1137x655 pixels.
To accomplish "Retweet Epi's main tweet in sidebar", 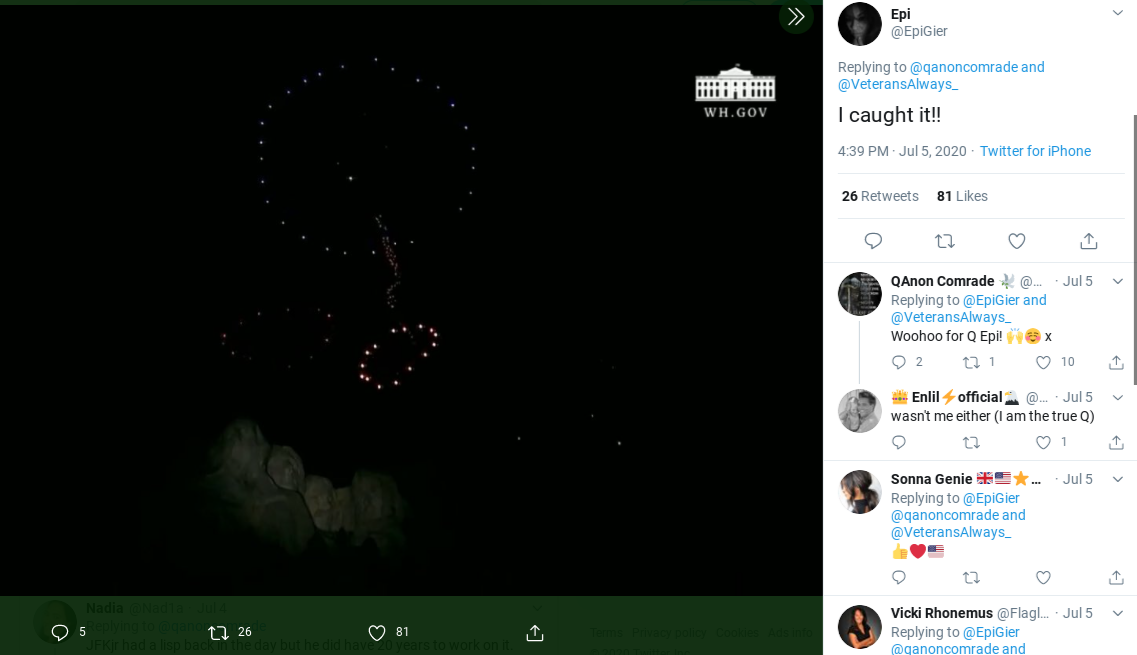I will point(944,241).
